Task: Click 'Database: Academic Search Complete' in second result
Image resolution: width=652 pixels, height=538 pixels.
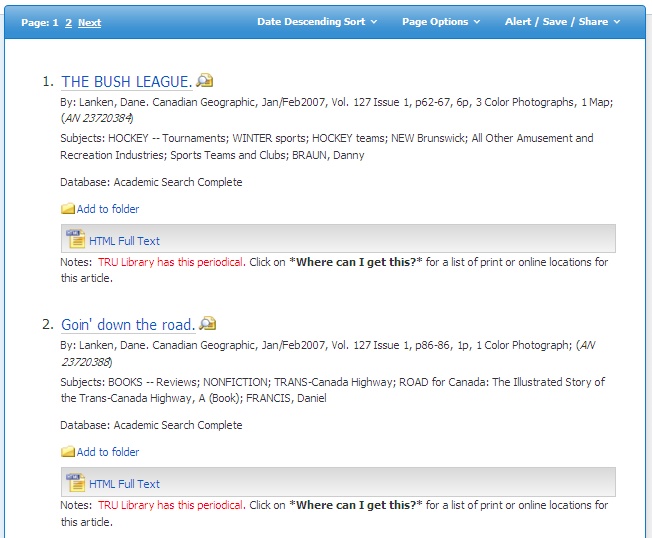Action: 151,425
